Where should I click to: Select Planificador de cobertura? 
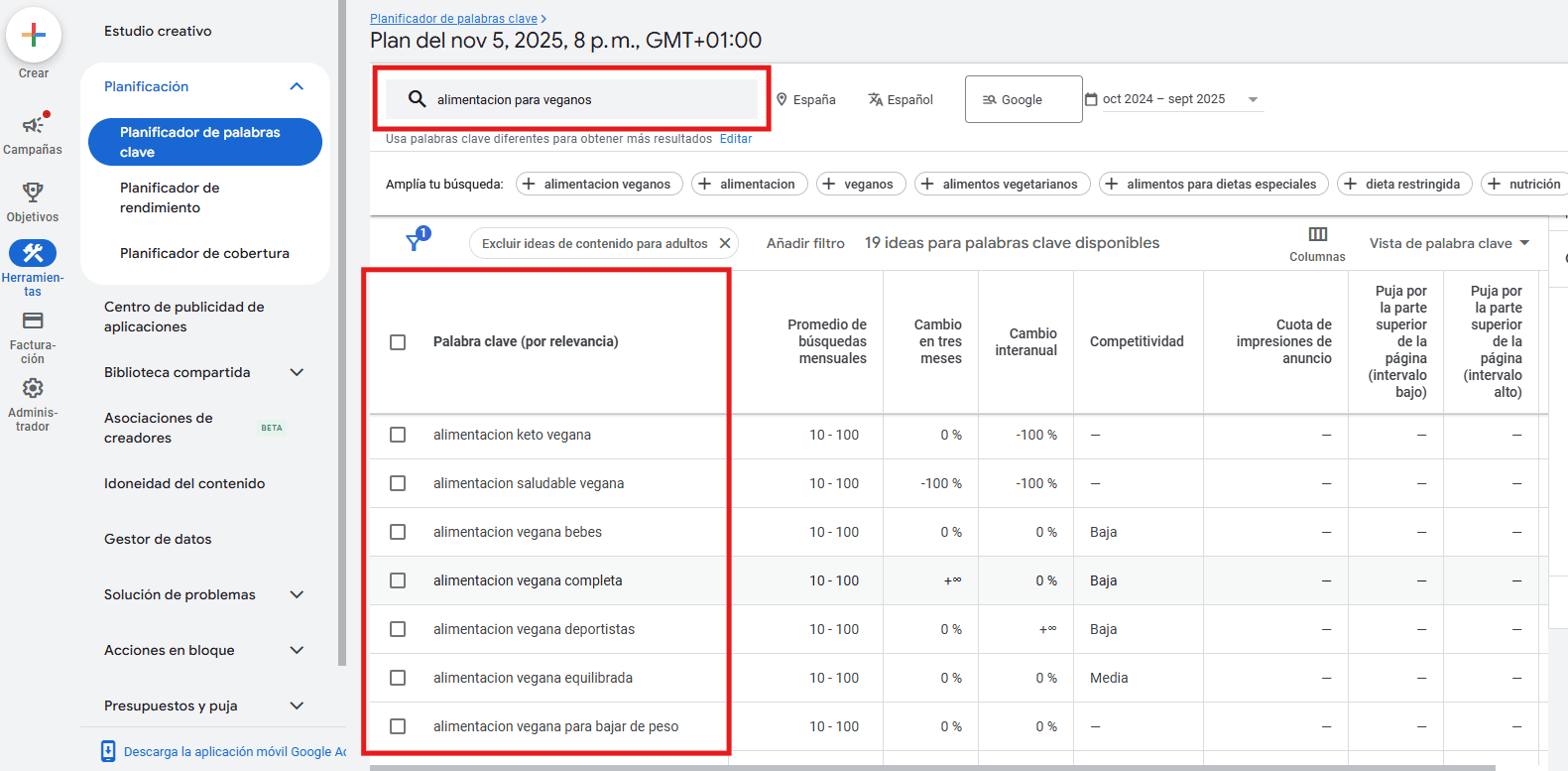204,253
